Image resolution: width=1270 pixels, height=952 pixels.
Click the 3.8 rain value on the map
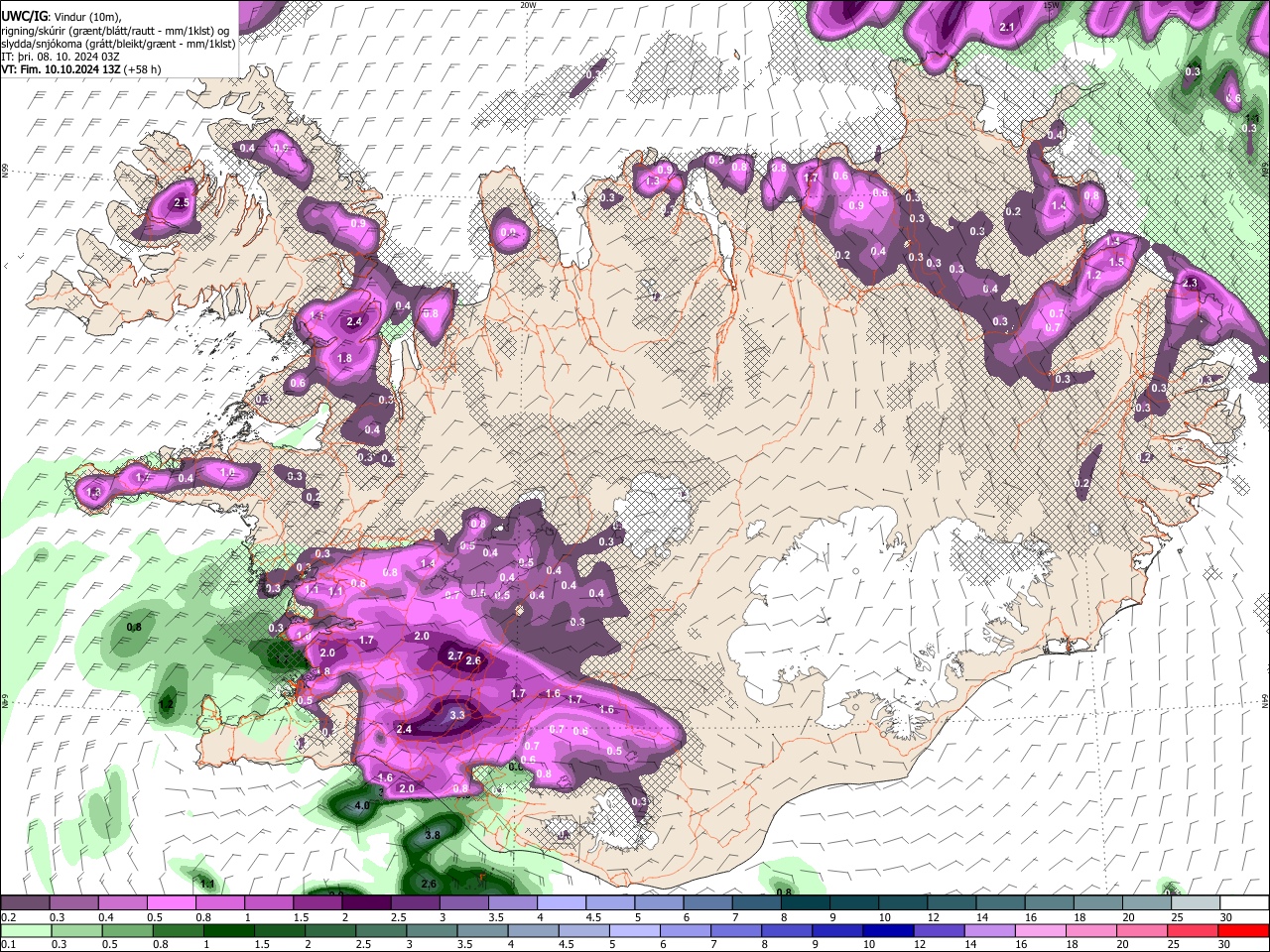point(433,836)
